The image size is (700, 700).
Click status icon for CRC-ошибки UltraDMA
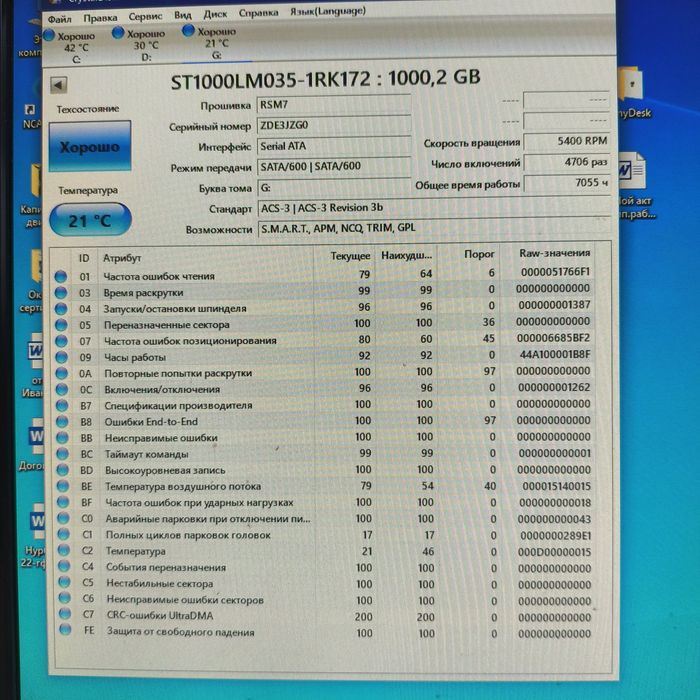point(65,613)
